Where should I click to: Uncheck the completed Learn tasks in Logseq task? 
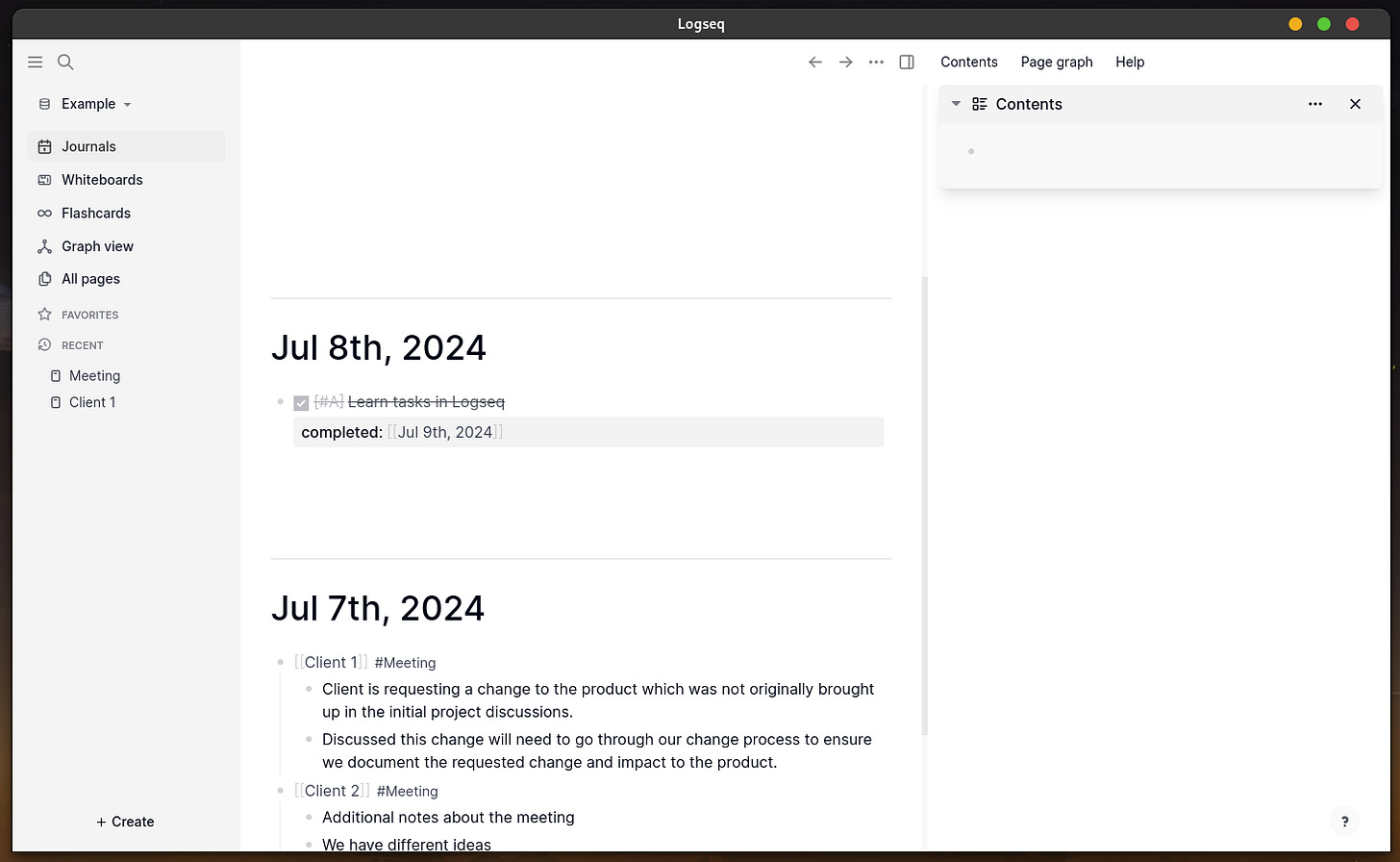point(301,402)
